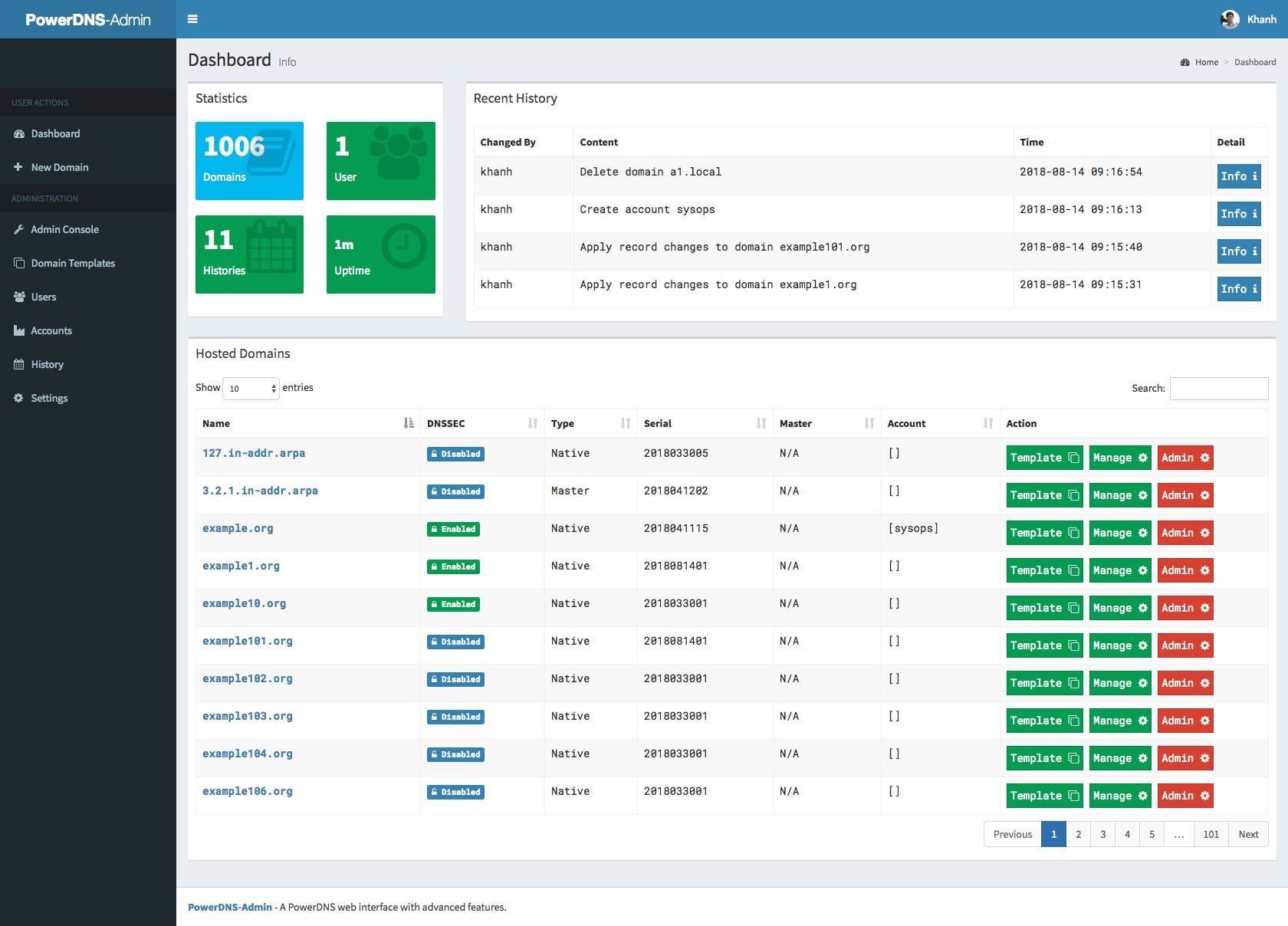View the History page
Screen dimensions: 1288x926
[48, 364]
